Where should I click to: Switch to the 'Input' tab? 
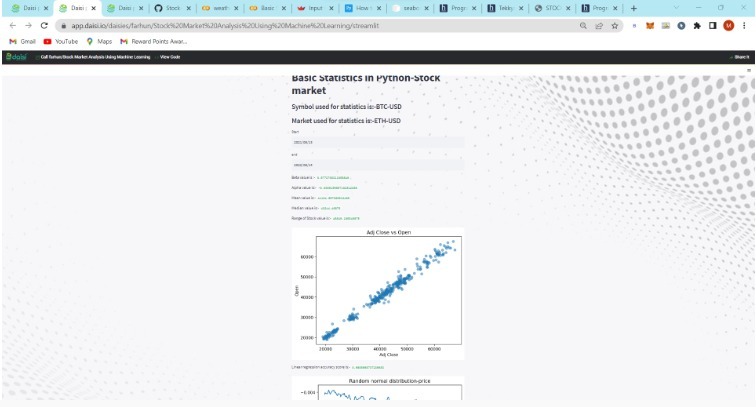(x=315, y=8)
